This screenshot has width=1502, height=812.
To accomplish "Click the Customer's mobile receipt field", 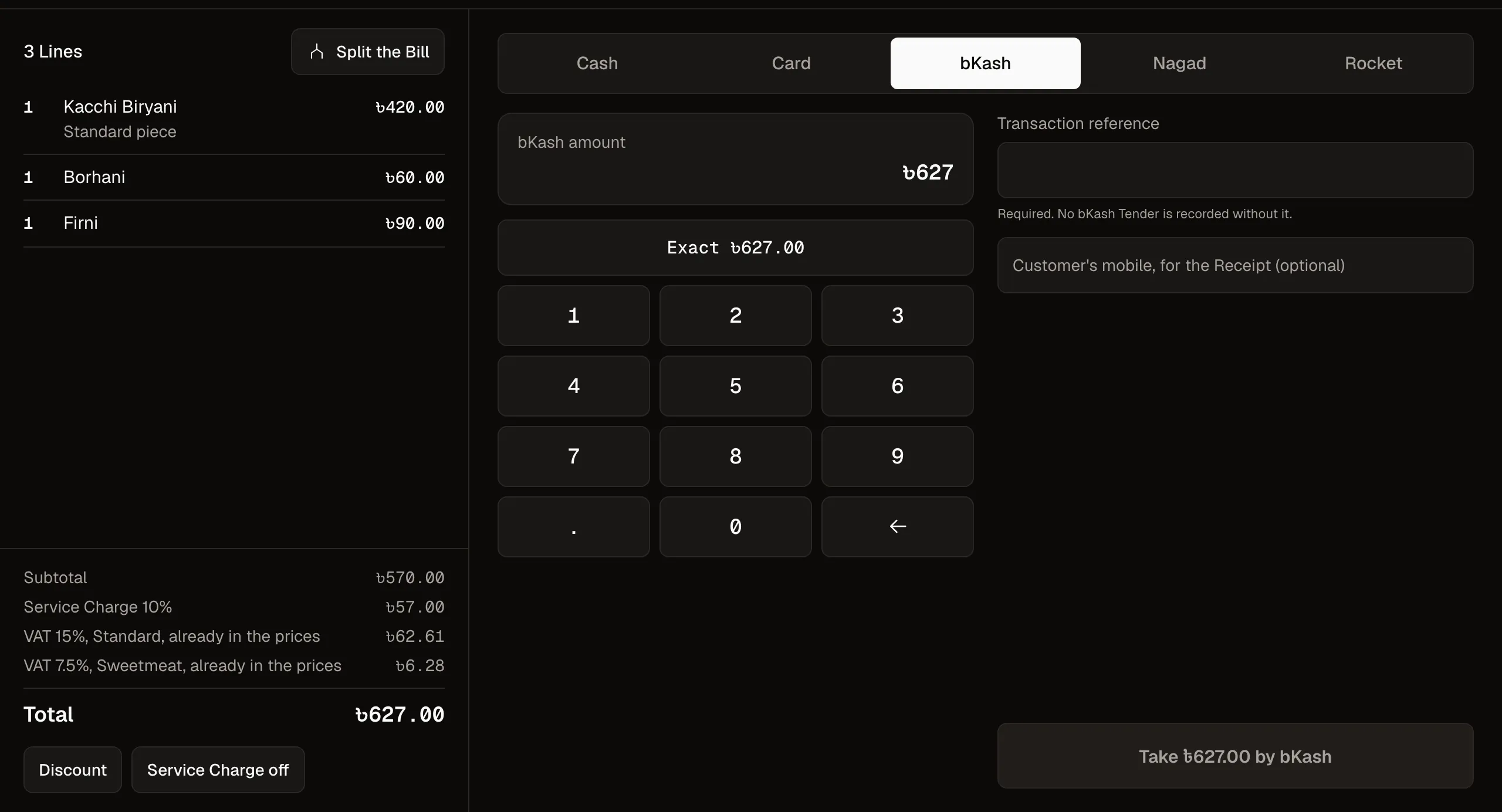I will click(1235, 265).
